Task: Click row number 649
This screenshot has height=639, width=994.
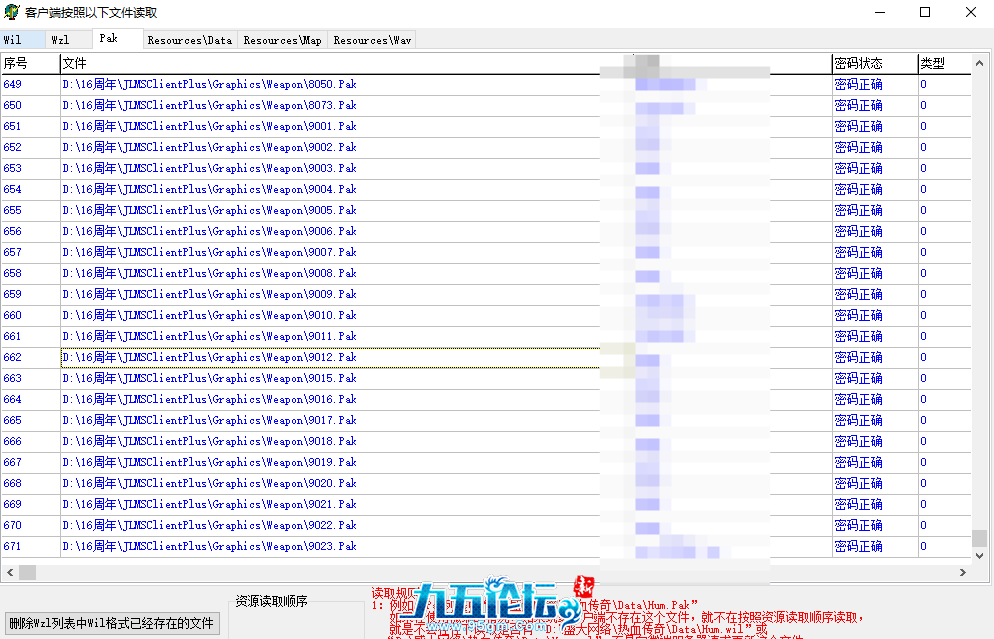Action: click(x=13, y=84)
